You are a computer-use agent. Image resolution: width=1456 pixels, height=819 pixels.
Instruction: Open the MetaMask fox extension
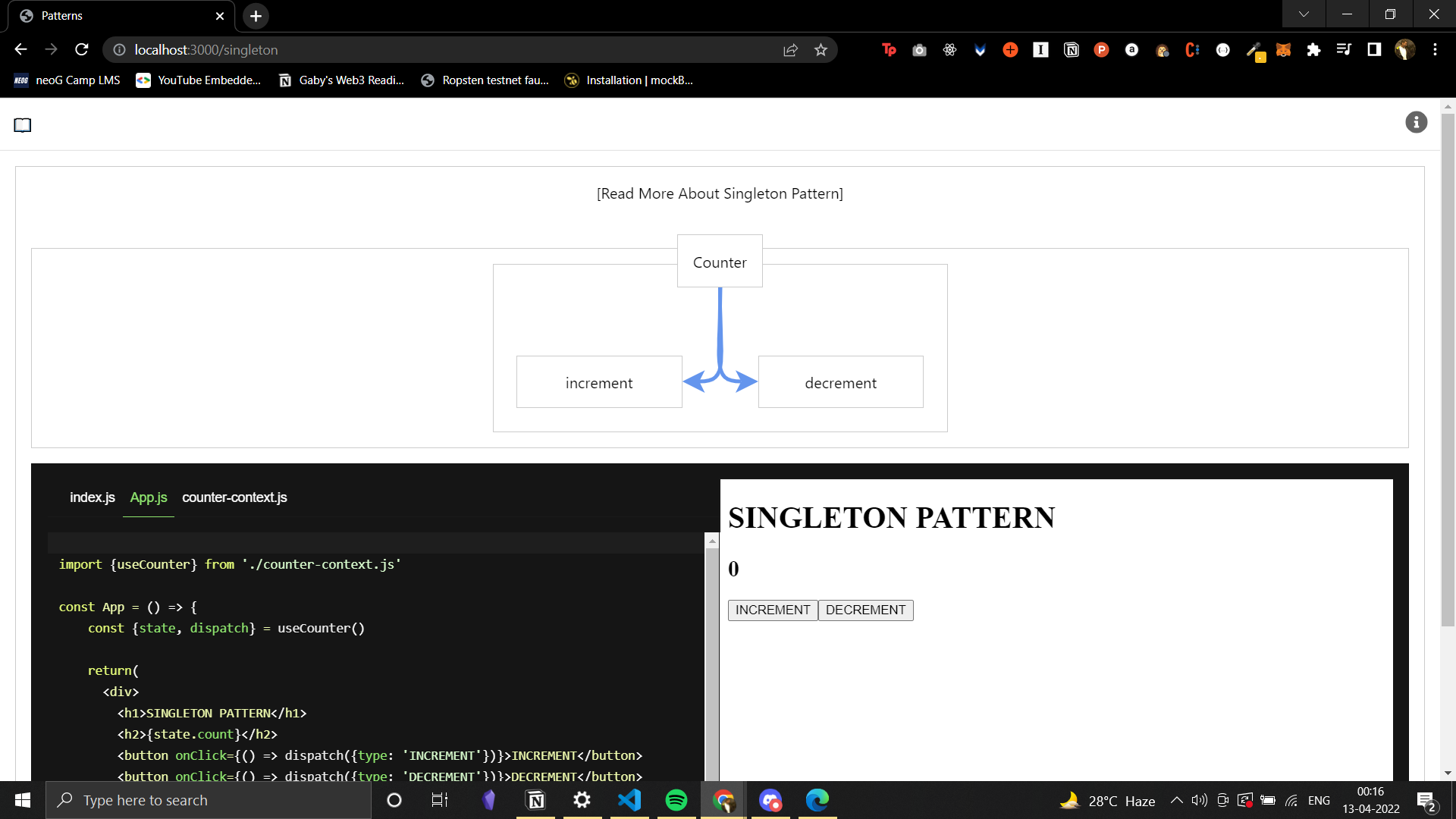click(1283, 50)
